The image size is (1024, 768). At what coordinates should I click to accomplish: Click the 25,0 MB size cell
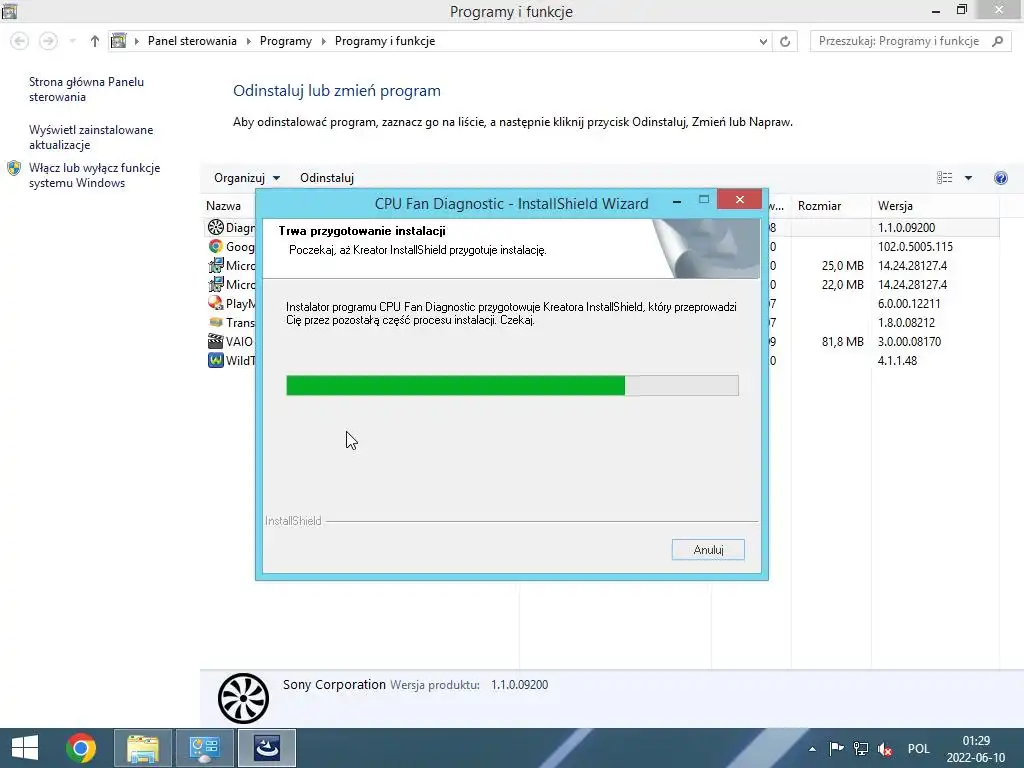point(842,266)
